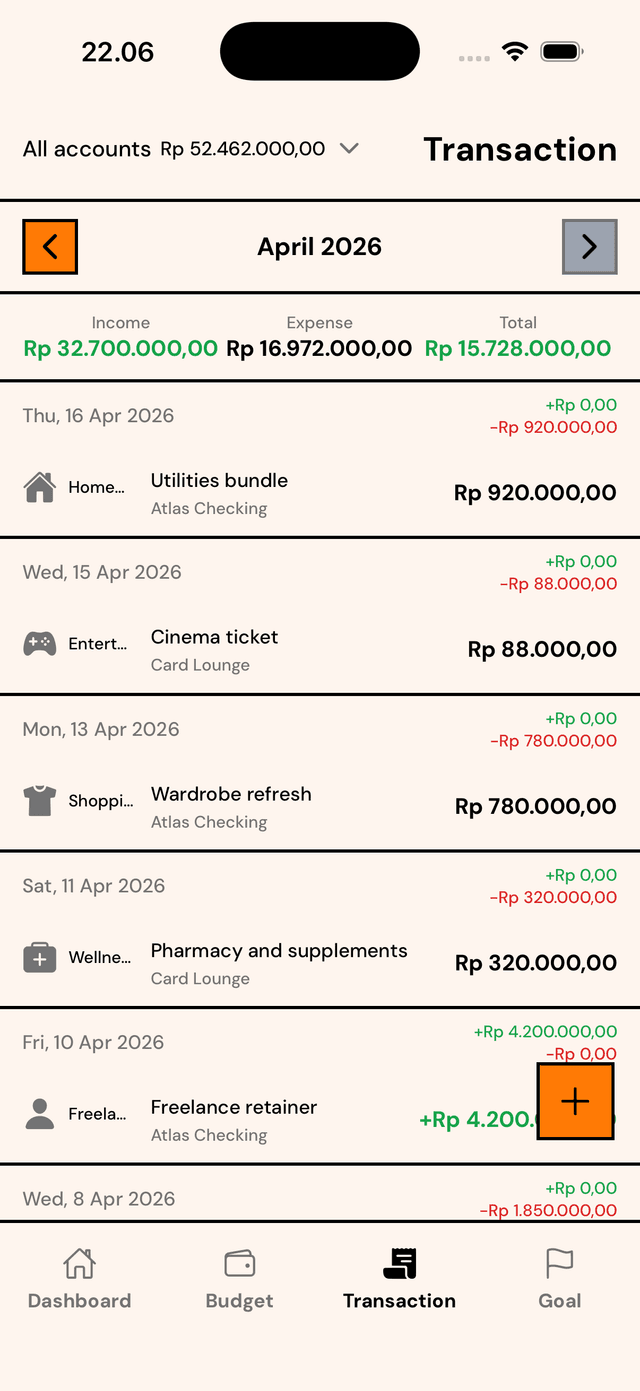This screenshot has height=1391, width=640.
Task: Select the Transaction receipt icon
Action: coord(399,1264)
